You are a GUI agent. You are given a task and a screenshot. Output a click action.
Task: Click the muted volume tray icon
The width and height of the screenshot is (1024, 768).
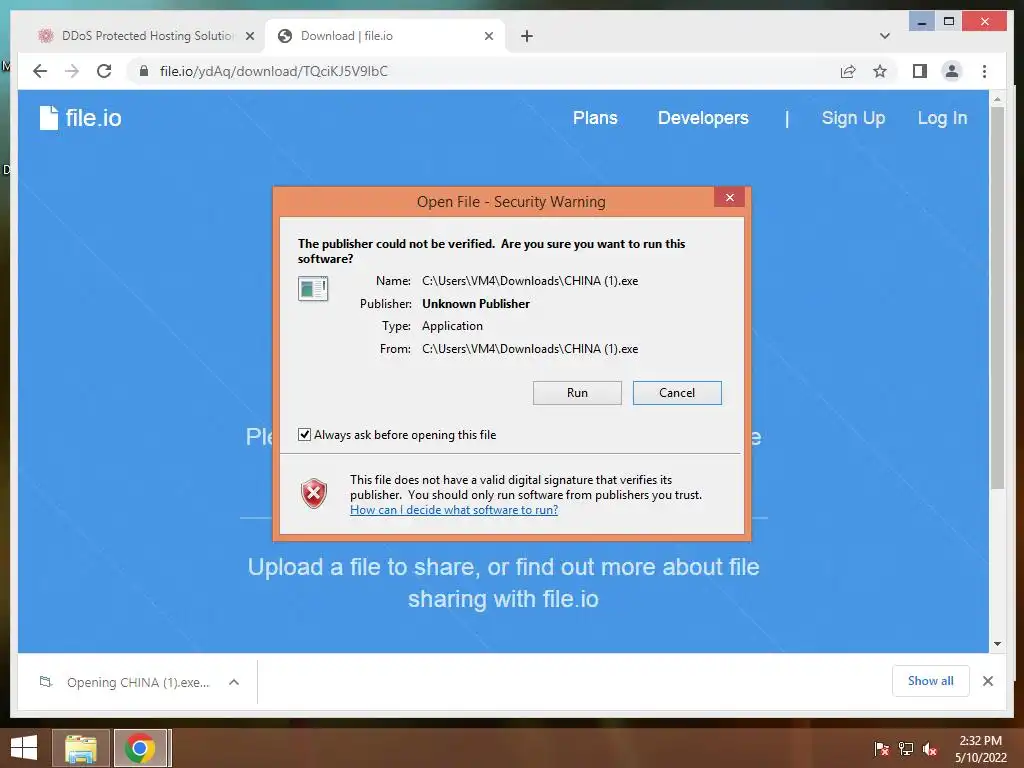click(930, 749)
